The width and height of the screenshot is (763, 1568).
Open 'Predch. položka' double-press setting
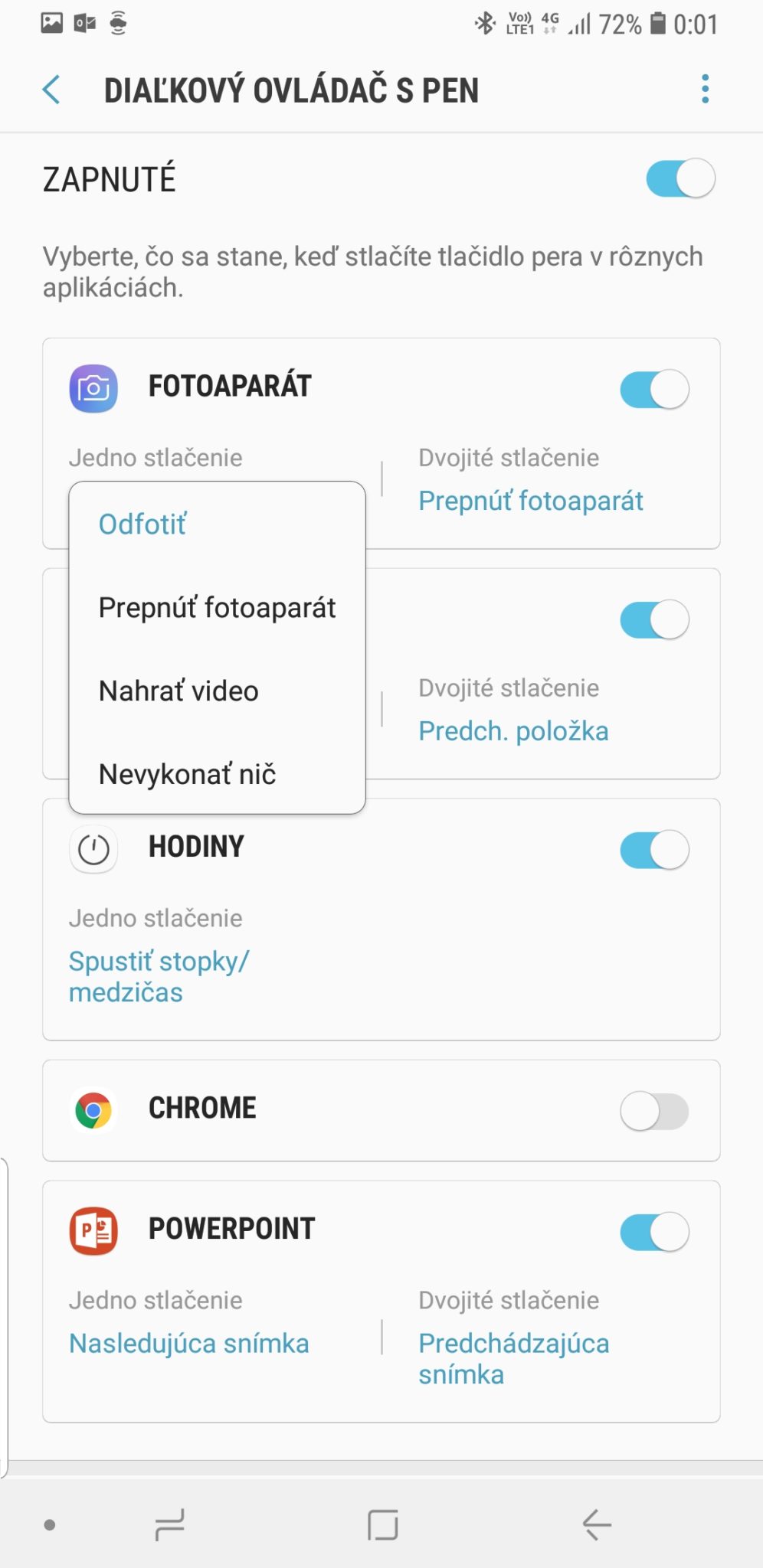tap(513, 731)
